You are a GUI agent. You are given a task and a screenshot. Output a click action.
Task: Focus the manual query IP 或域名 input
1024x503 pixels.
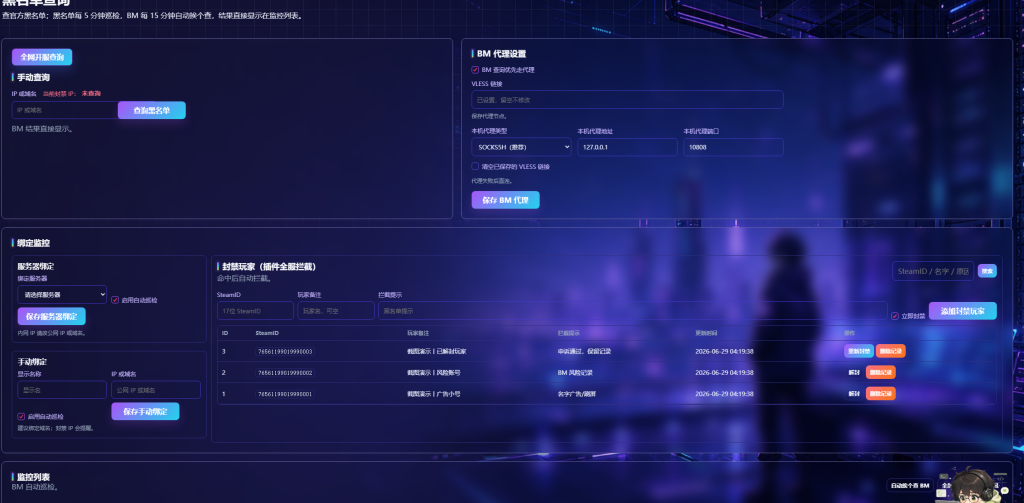click(65, 110)
